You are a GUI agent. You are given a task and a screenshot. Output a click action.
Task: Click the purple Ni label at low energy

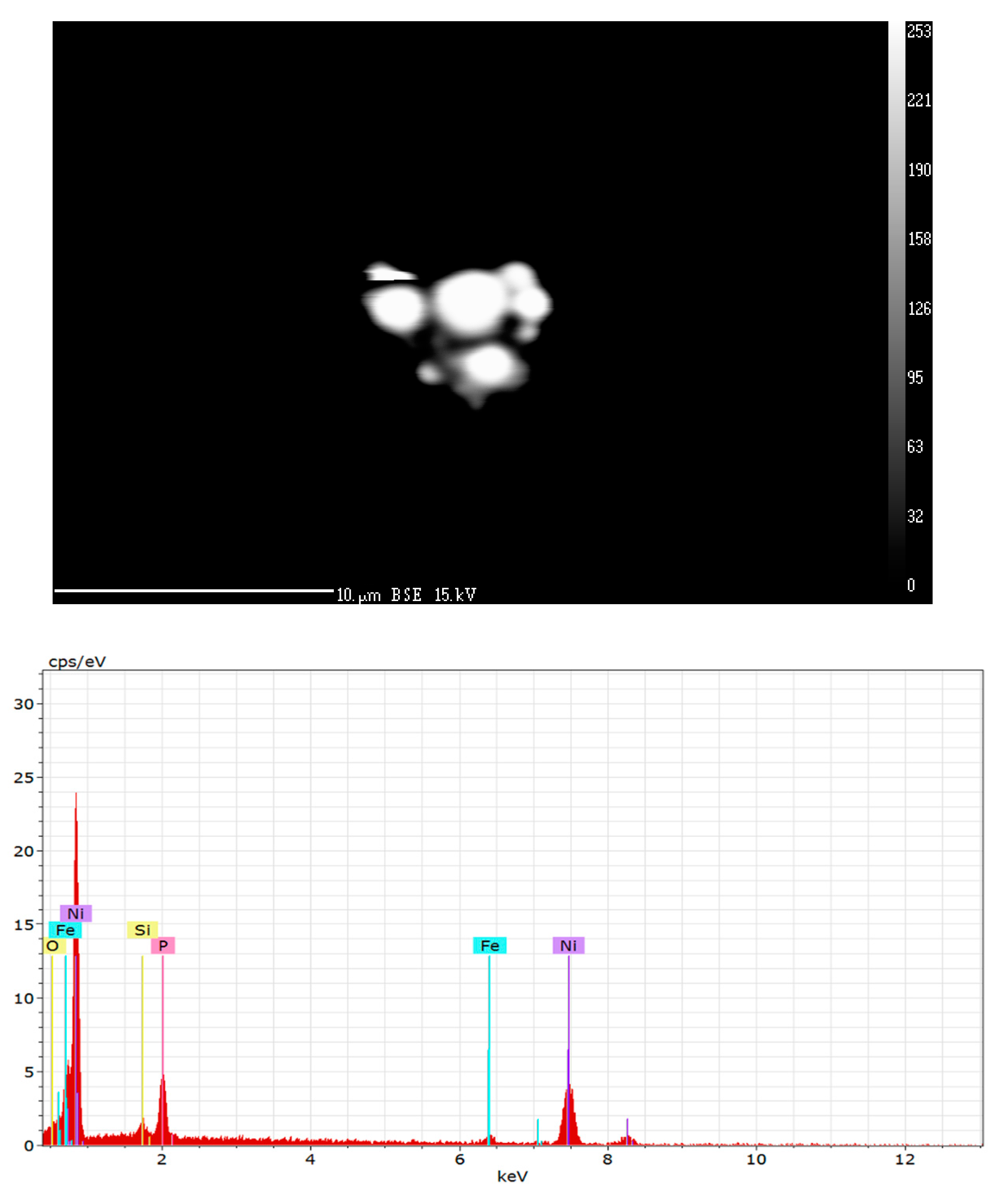pyautogui.click(x=76, y=914)
